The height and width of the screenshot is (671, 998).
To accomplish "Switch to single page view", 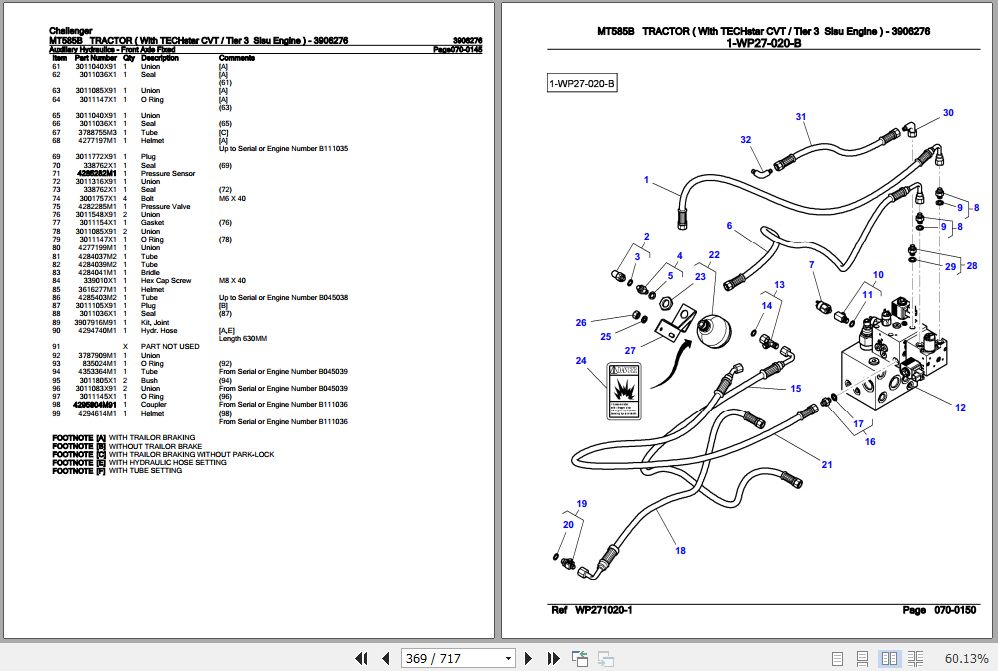I will coord(838,658).
